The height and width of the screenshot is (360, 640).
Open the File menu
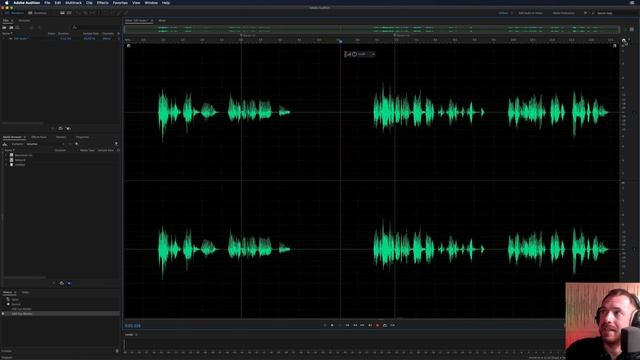click(47, 2)
